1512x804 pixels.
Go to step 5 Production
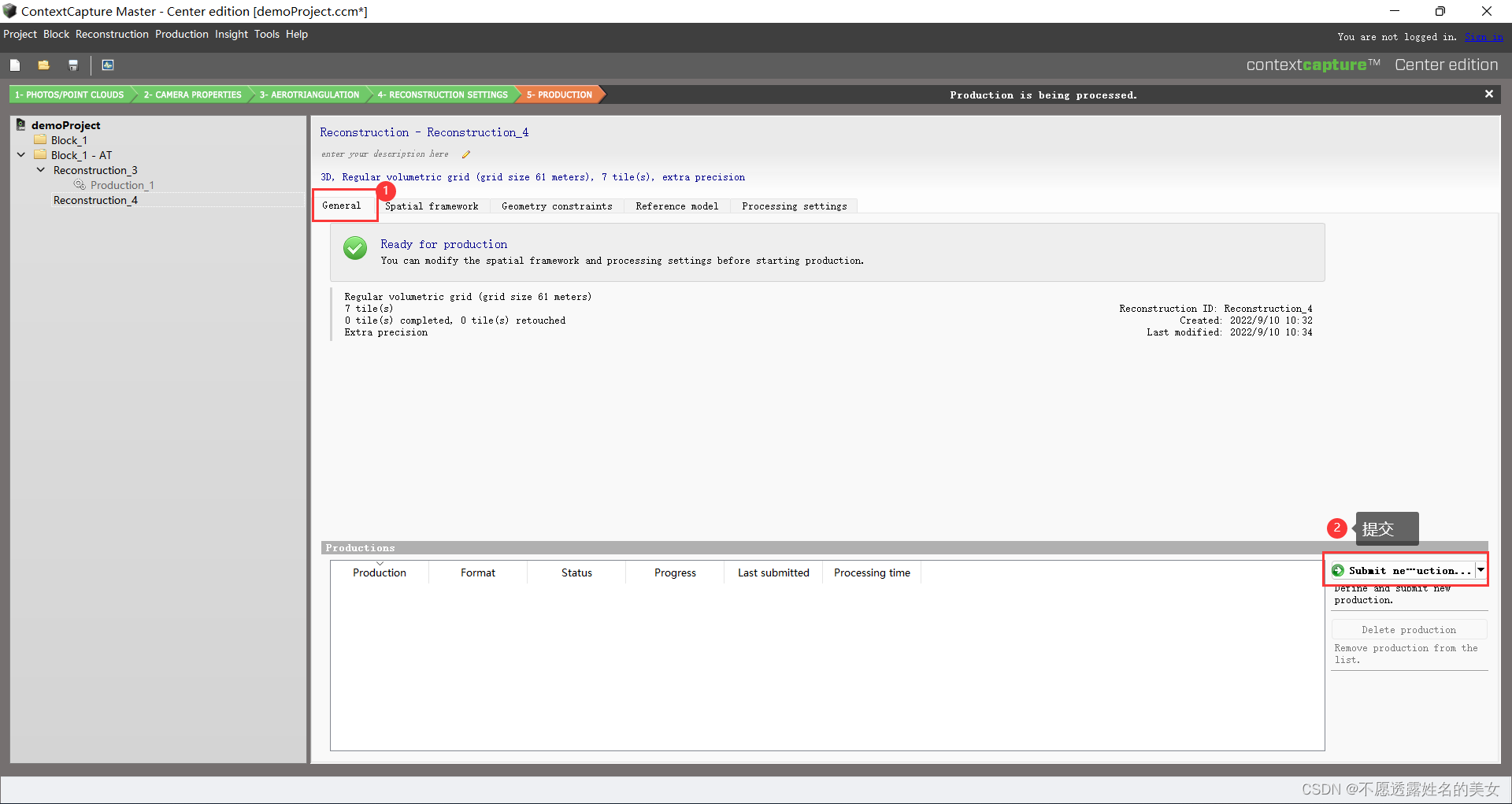coord(560,94)
